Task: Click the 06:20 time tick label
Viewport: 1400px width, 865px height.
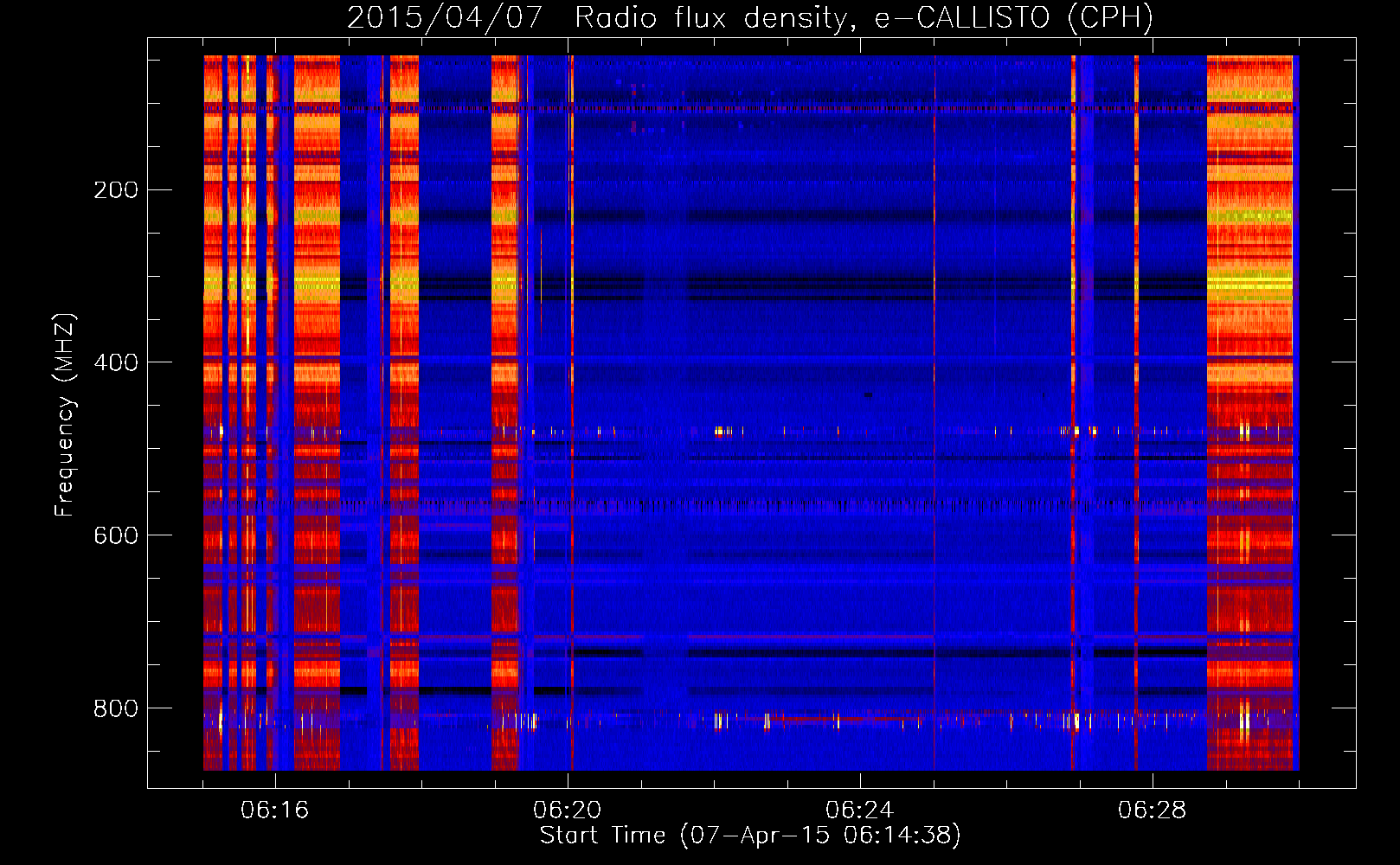Action: (568, 811)
